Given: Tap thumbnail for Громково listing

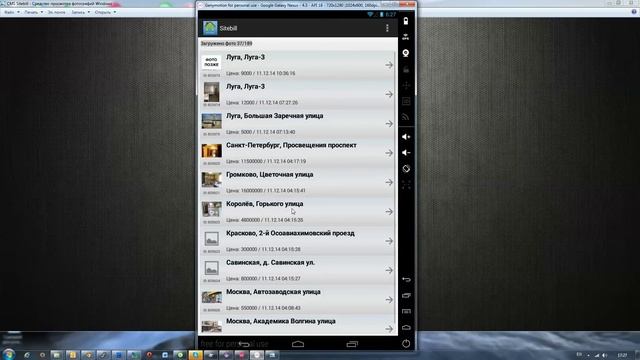Looking at the screenshot, I should click(x=211, y=180).
